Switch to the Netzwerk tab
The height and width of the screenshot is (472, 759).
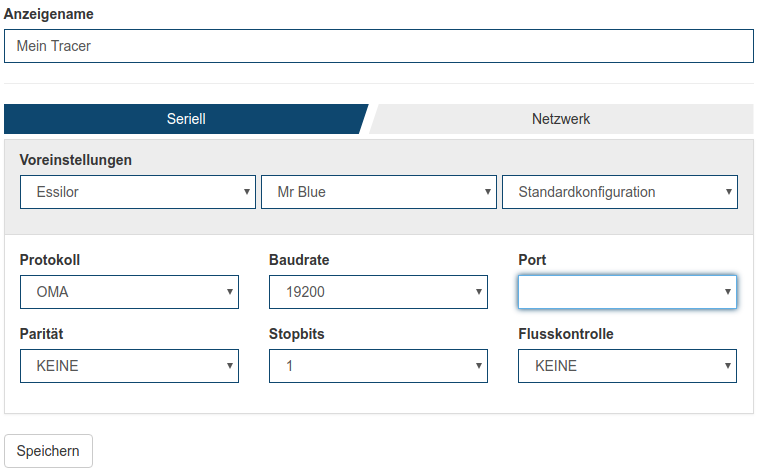click(x=561, y=119)
